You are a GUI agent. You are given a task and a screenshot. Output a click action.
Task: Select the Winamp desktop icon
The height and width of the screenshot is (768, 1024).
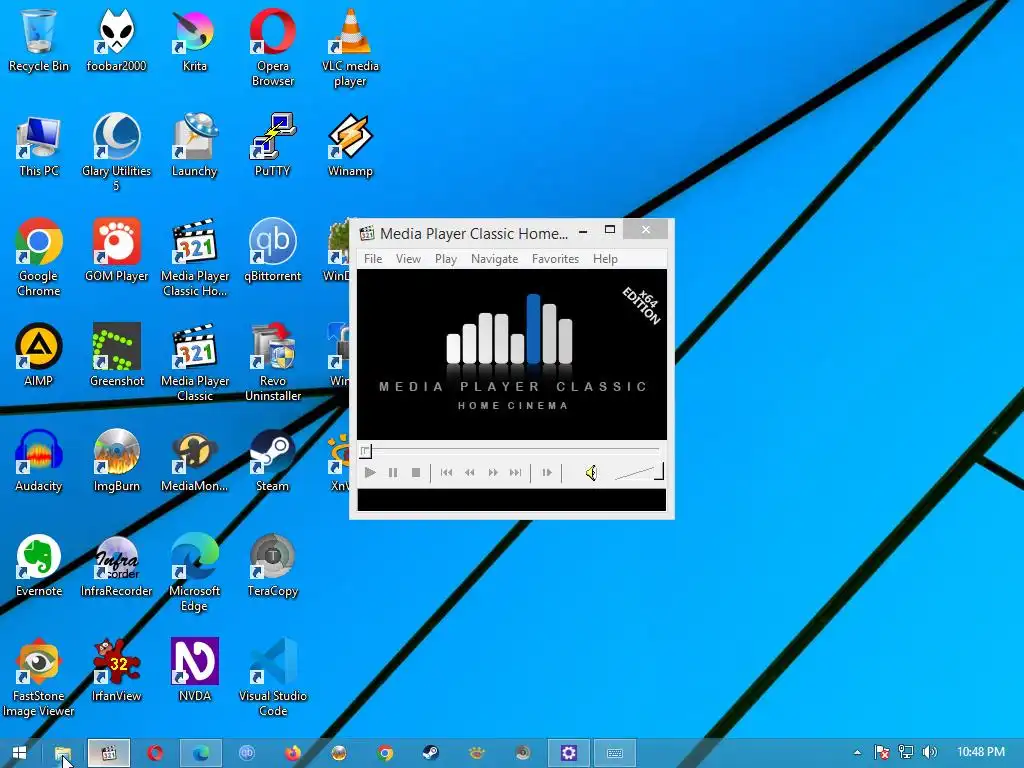(350, 145)
